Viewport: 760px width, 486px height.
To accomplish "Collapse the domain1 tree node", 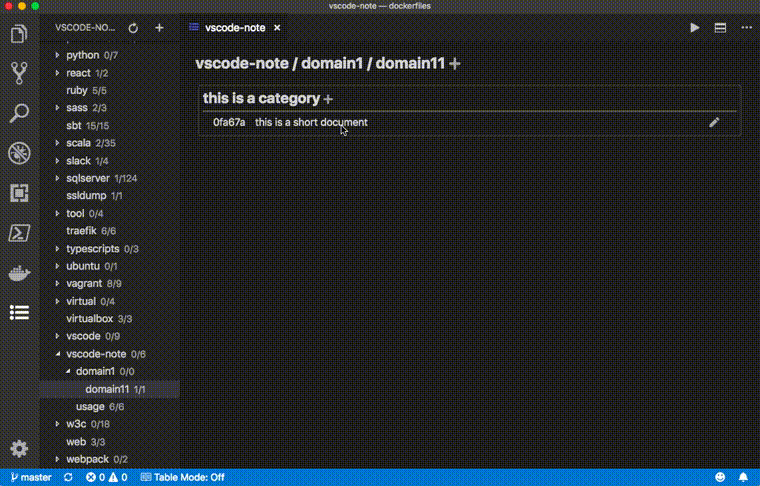I will click(x=67, y=371).
